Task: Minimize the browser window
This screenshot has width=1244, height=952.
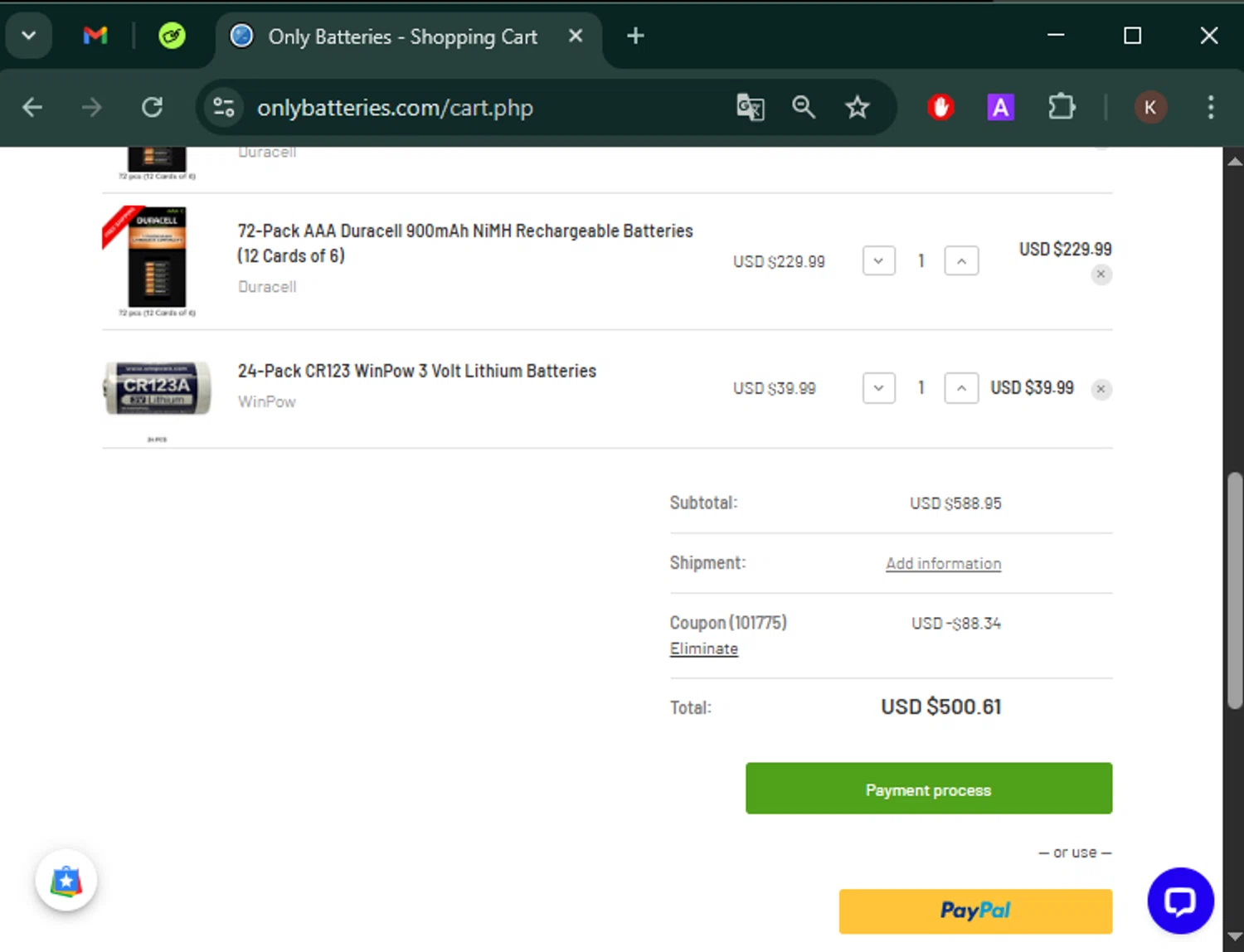Action: tap(1056, 36)
